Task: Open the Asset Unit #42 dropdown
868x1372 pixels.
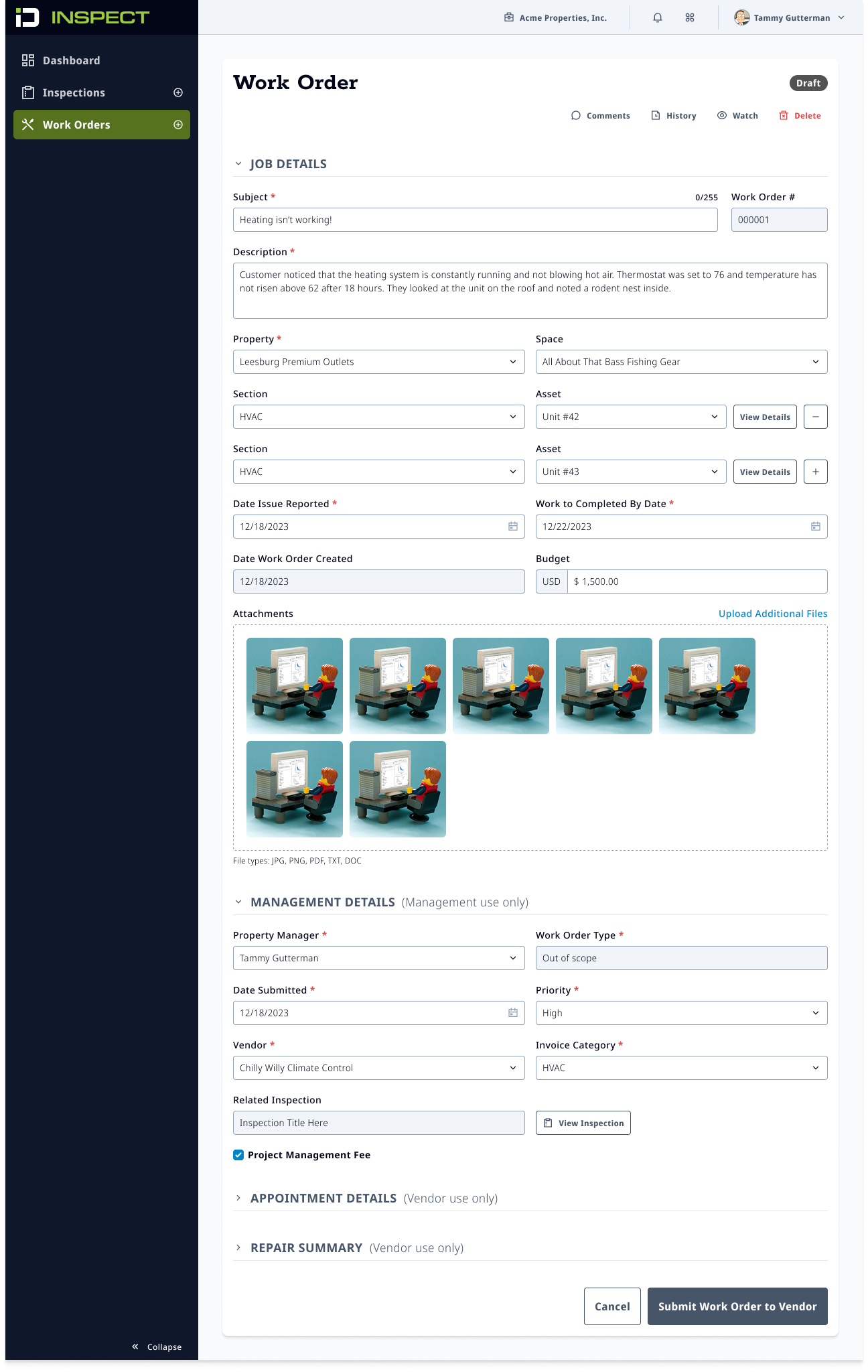Action: point(631,417)
